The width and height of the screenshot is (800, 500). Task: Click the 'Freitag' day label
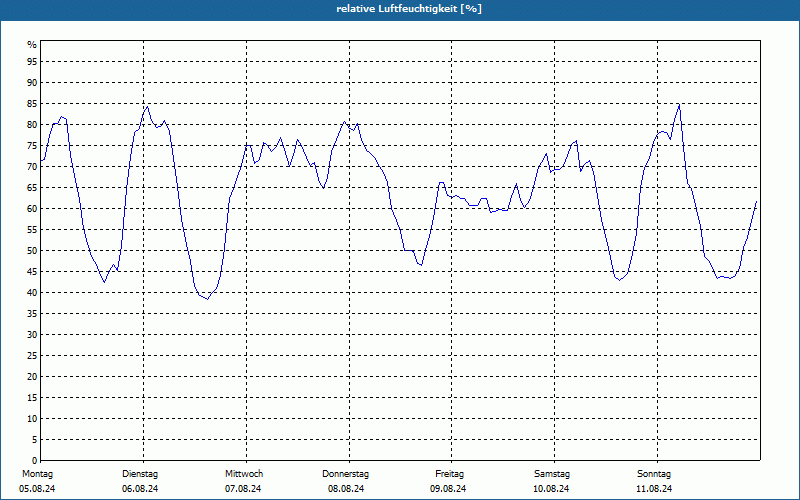(x=449, y=474)
